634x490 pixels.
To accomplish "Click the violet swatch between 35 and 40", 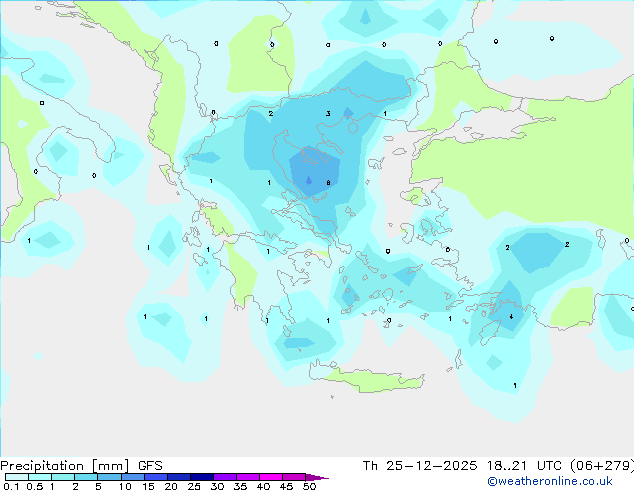I will (248, 477).
